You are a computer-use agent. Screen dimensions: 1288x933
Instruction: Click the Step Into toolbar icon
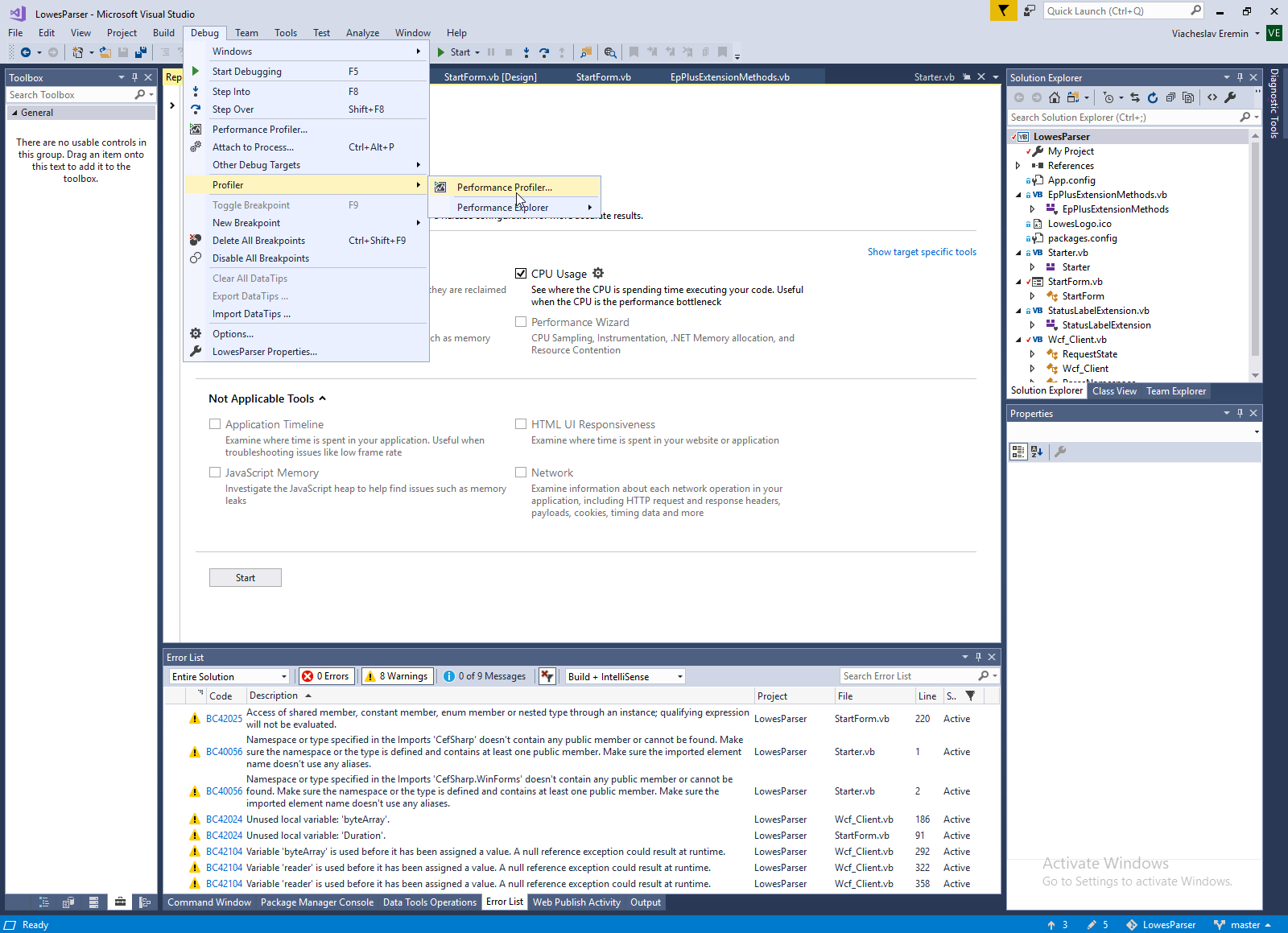click(x=526, y=52)
